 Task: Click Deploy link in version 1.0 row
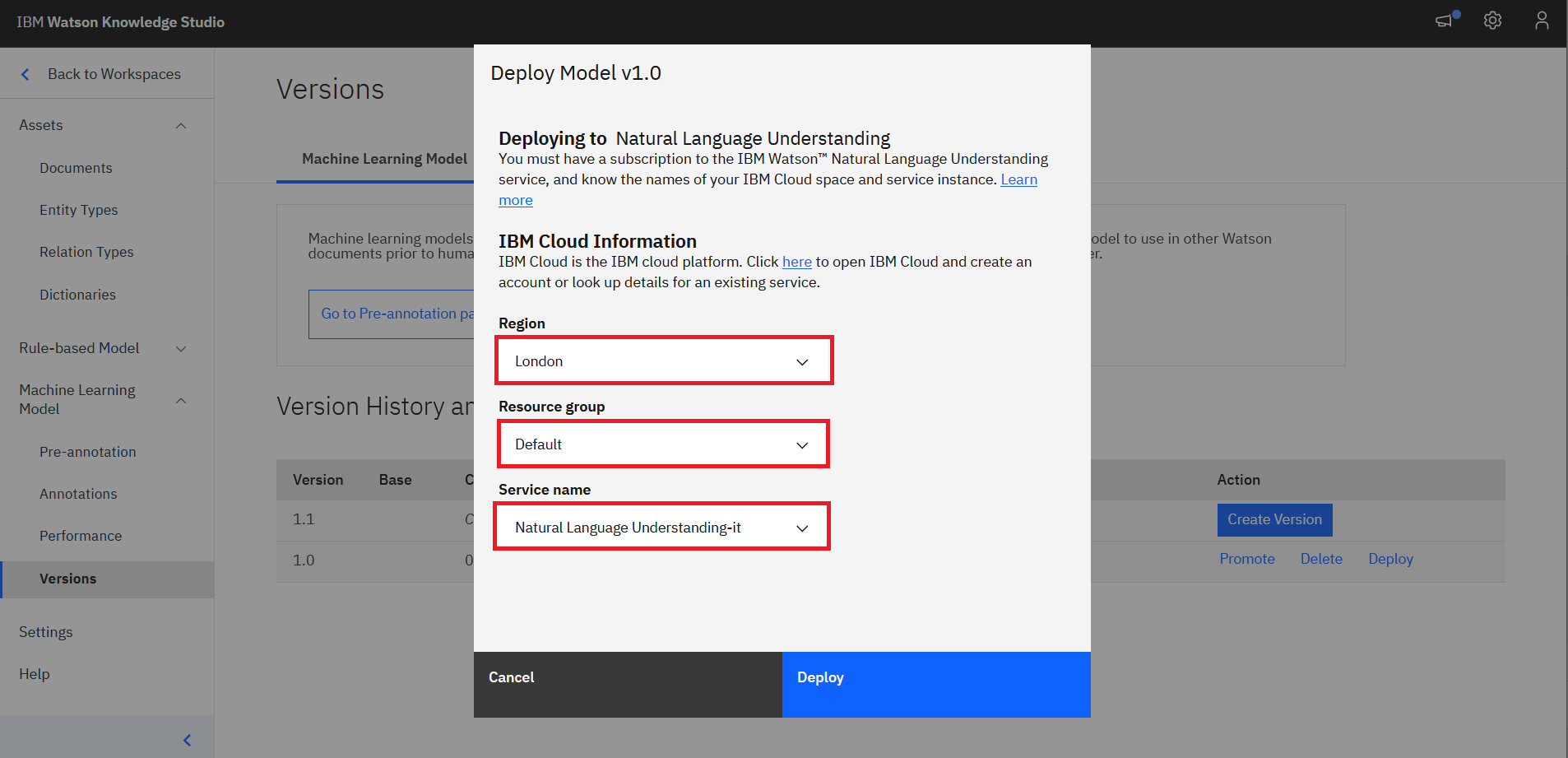tap(1390, 559)
